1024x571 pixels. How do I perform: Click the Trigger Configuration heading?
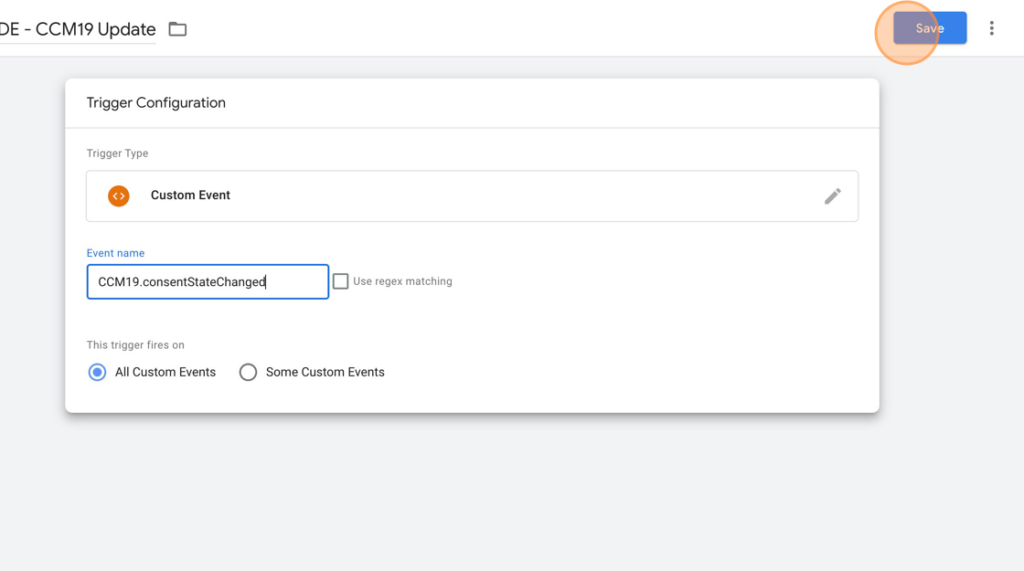tap(156, 103)
